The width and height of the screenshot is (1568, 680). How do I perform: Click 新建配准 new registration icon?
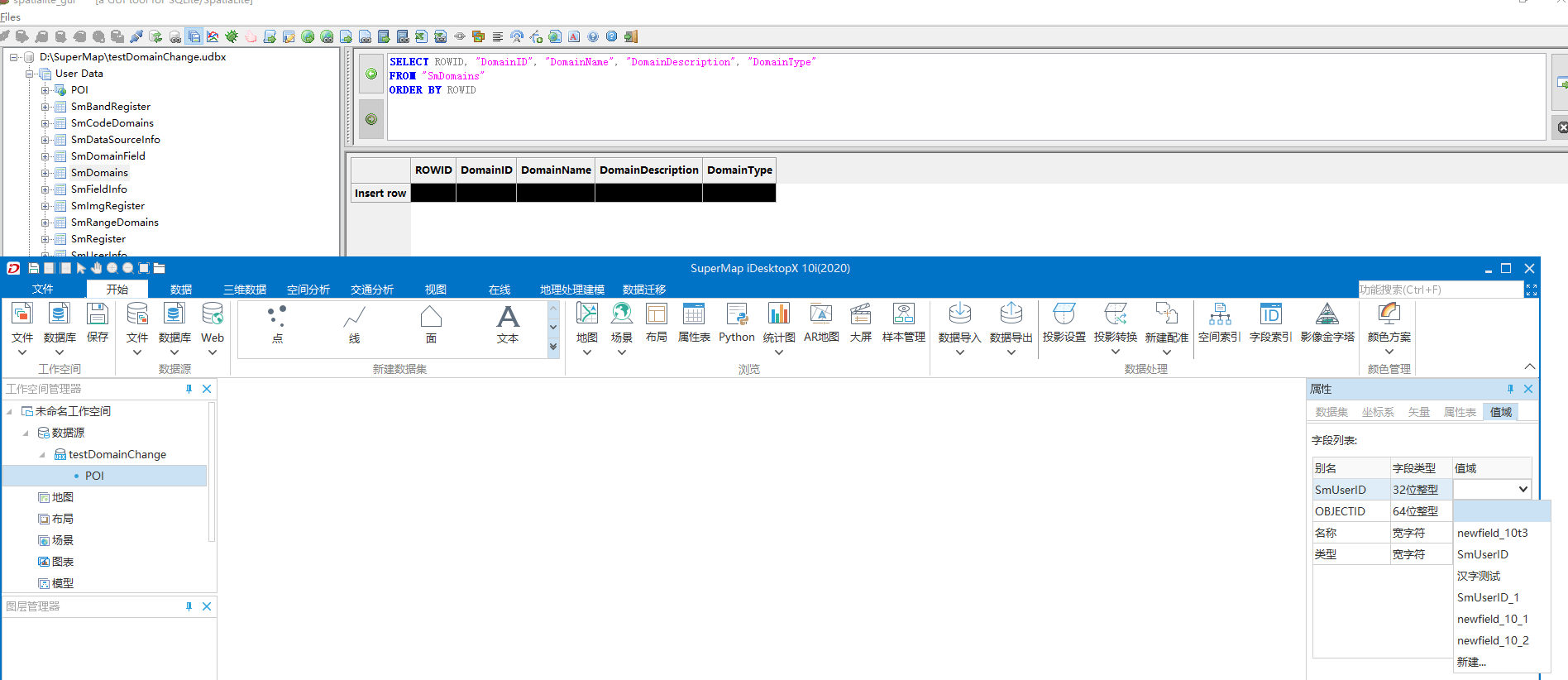1167,314
